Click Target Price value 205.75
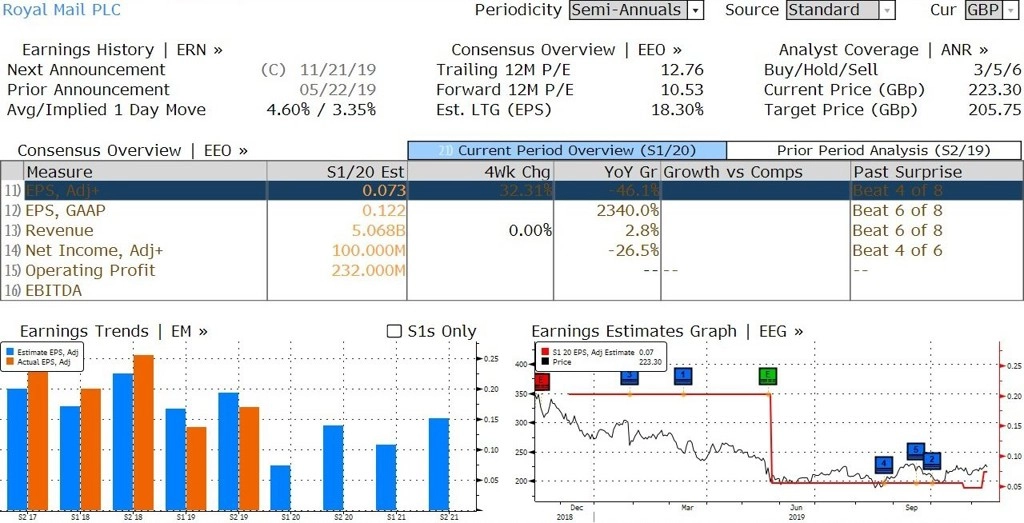The height and width of the screenshot is (523, 1024). click(x=995, y=110)
